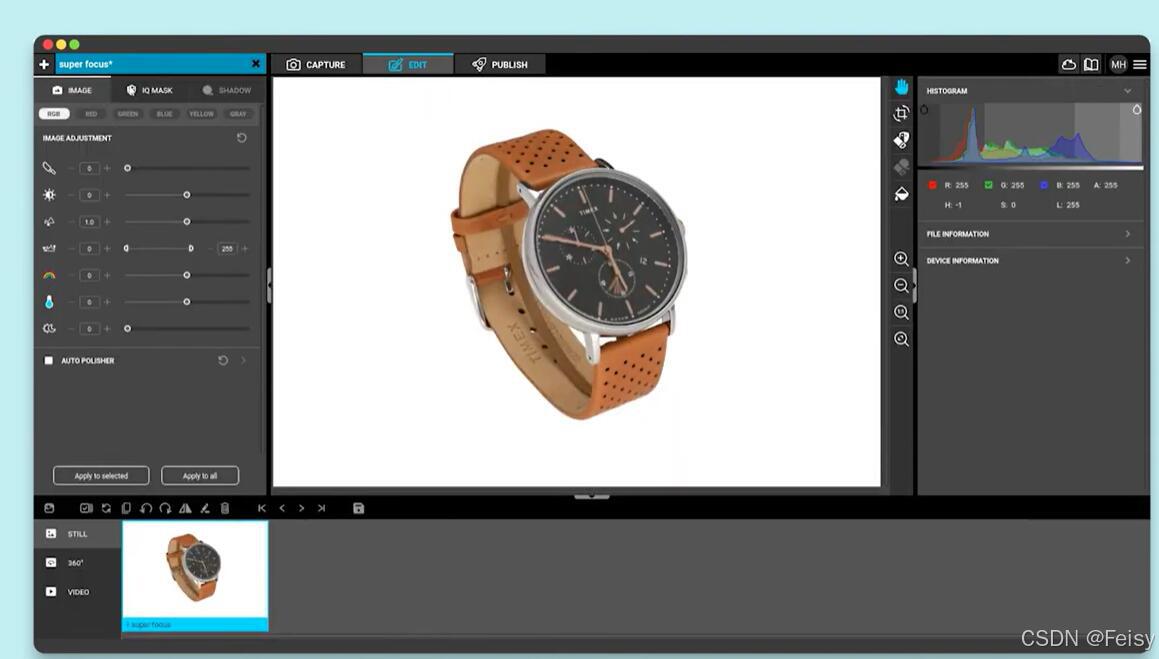Click the zoom out magnifier
The image size is (1159, 659).
click(x=901, y=285)
